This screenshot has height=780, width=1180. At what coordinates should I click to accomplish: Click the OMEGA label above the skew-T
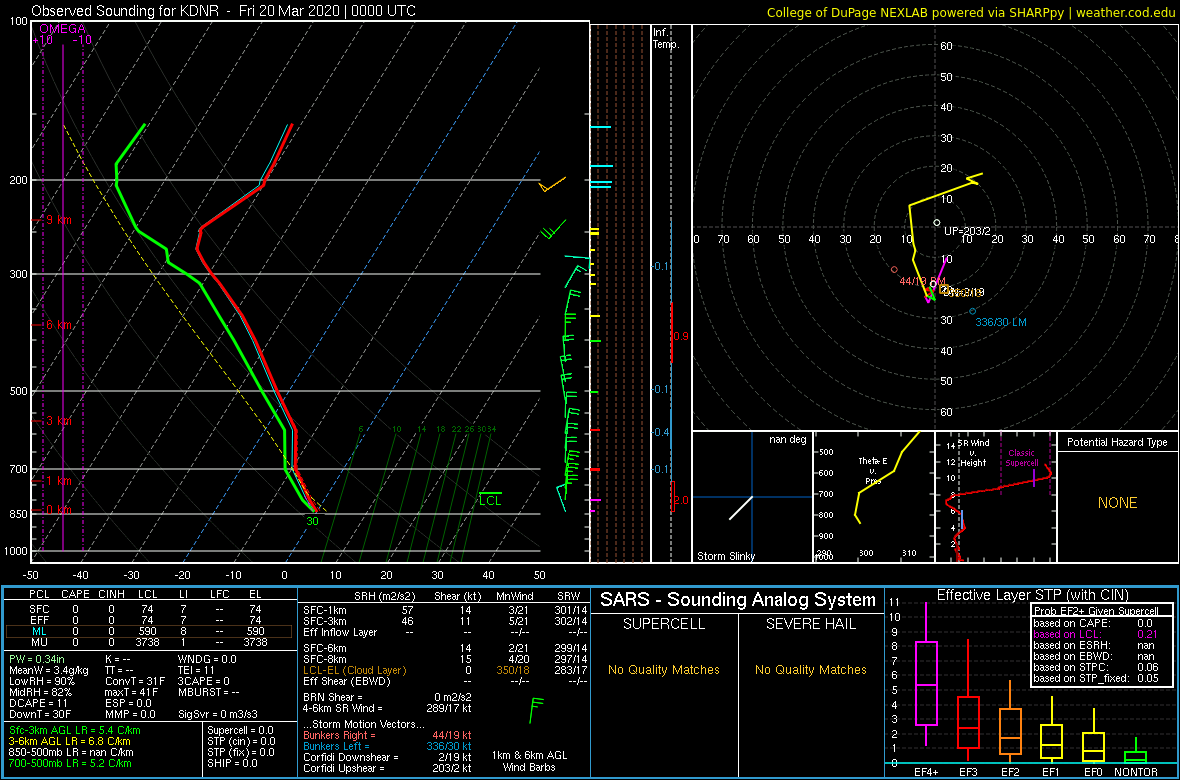[62, 29]
